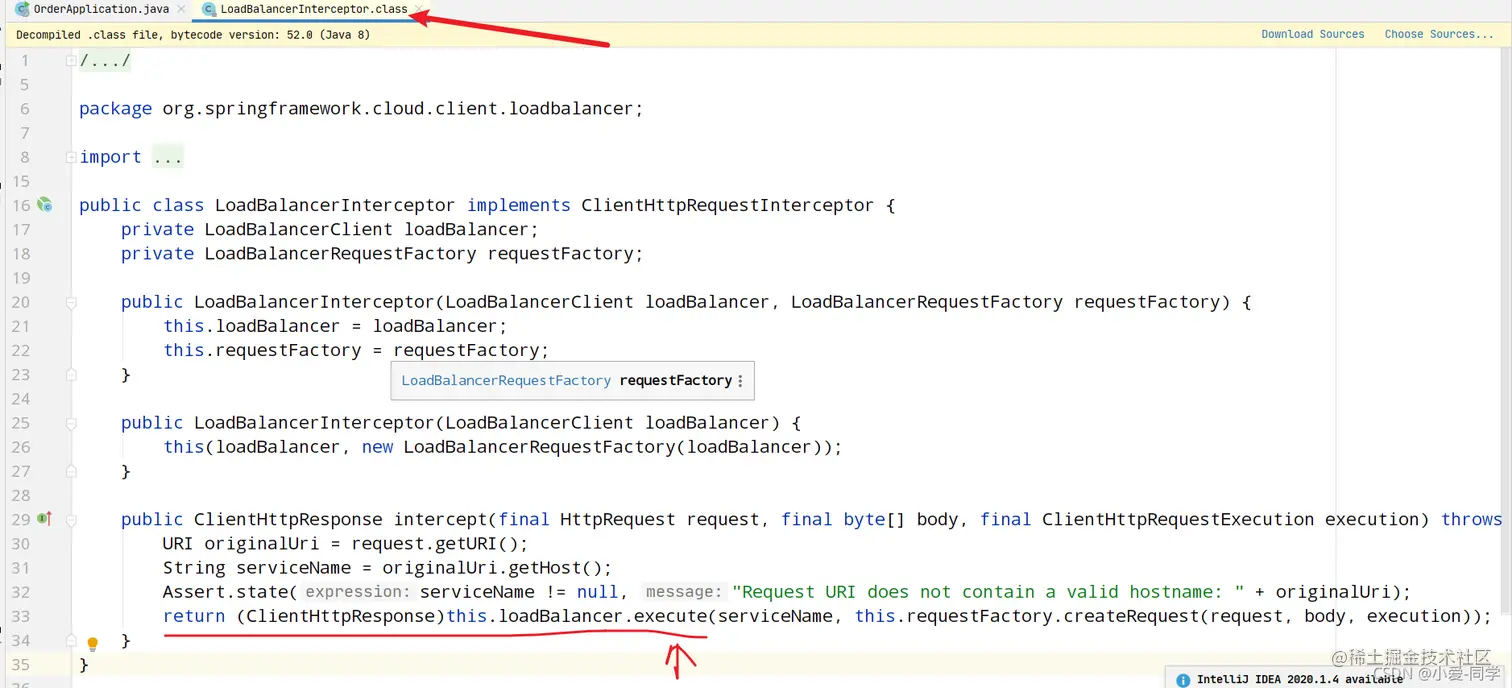
Task: Click the folded import ... placeholder
Action: coord(167,157)
